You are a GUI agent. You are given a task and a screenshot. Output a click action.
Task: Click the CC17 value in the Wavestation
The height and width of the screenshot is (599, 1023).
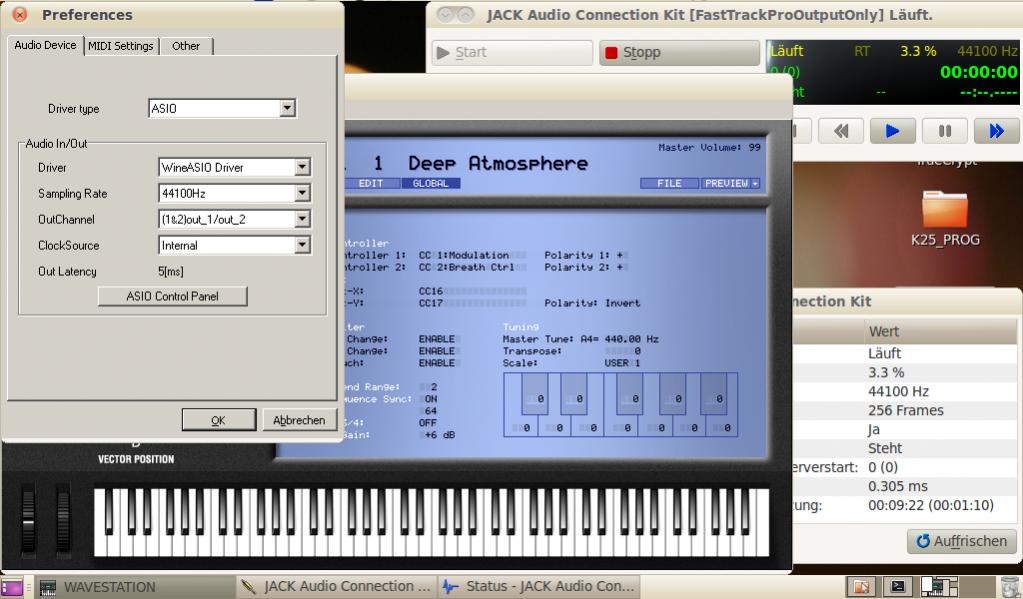pos(431,303)
